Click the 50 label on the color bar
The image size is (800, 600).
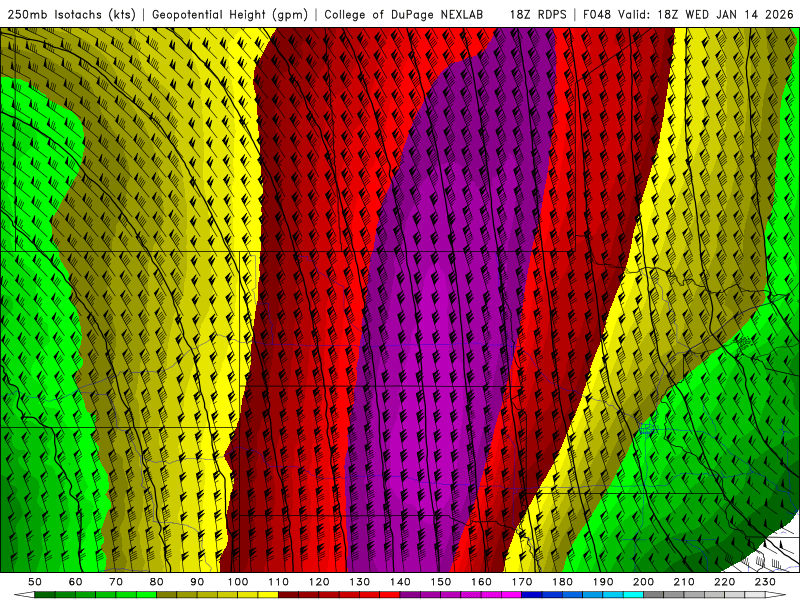click(35, 582)
